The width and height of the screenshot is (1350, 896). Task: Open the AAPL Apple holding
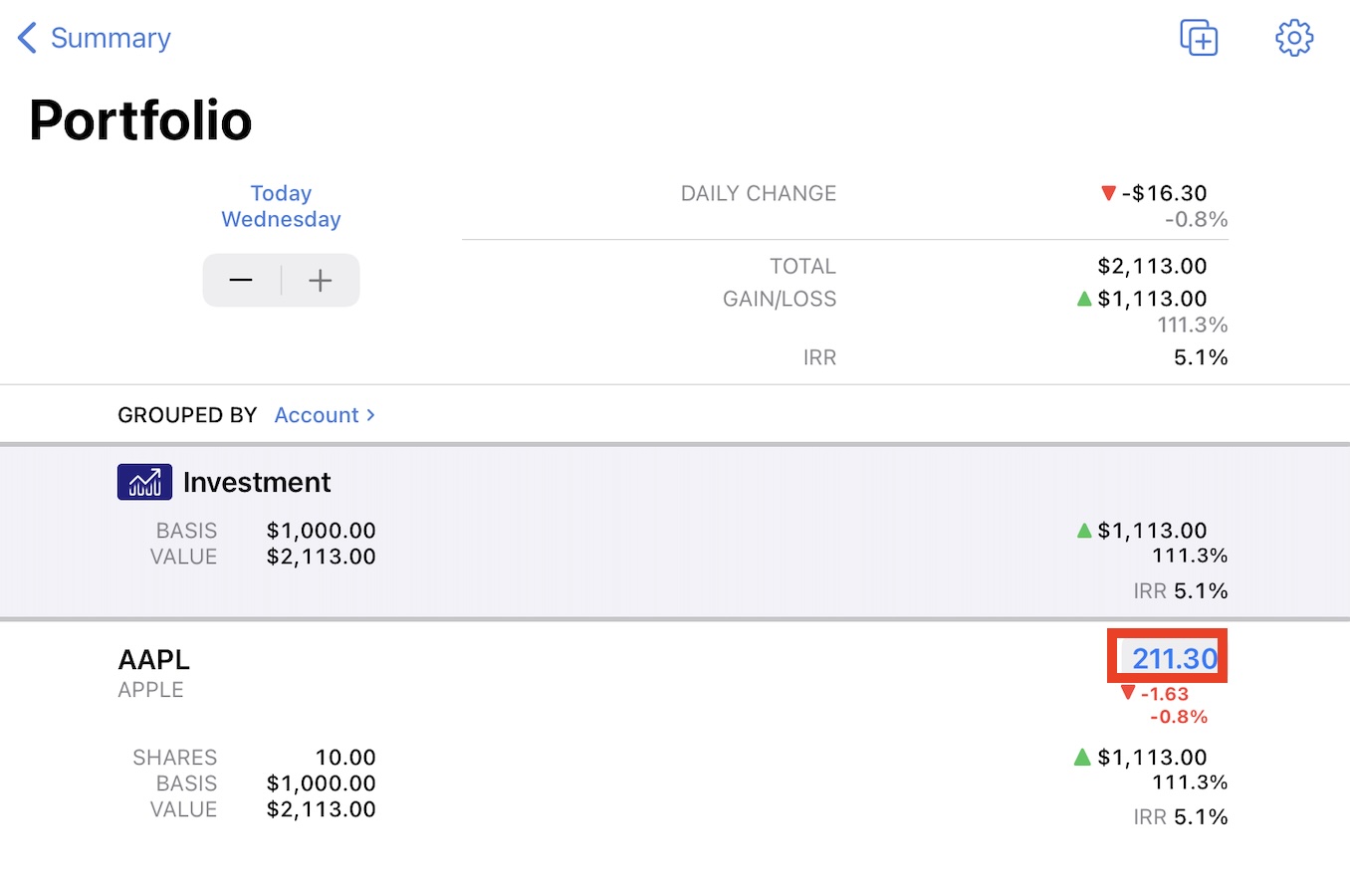pyautogui.click(x=153, y=659)
